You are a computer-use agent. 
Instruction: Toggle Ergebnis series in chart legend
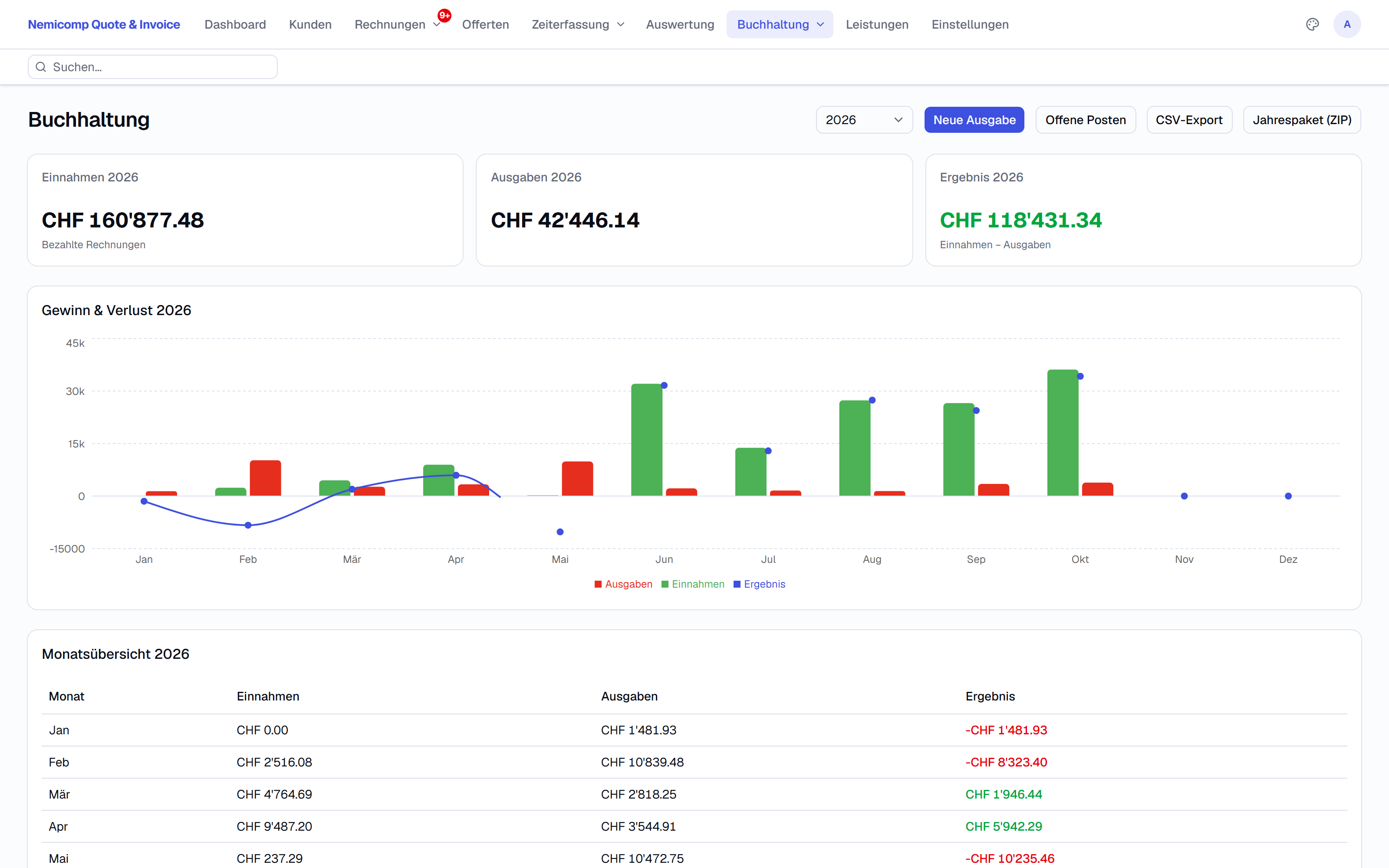759,584
